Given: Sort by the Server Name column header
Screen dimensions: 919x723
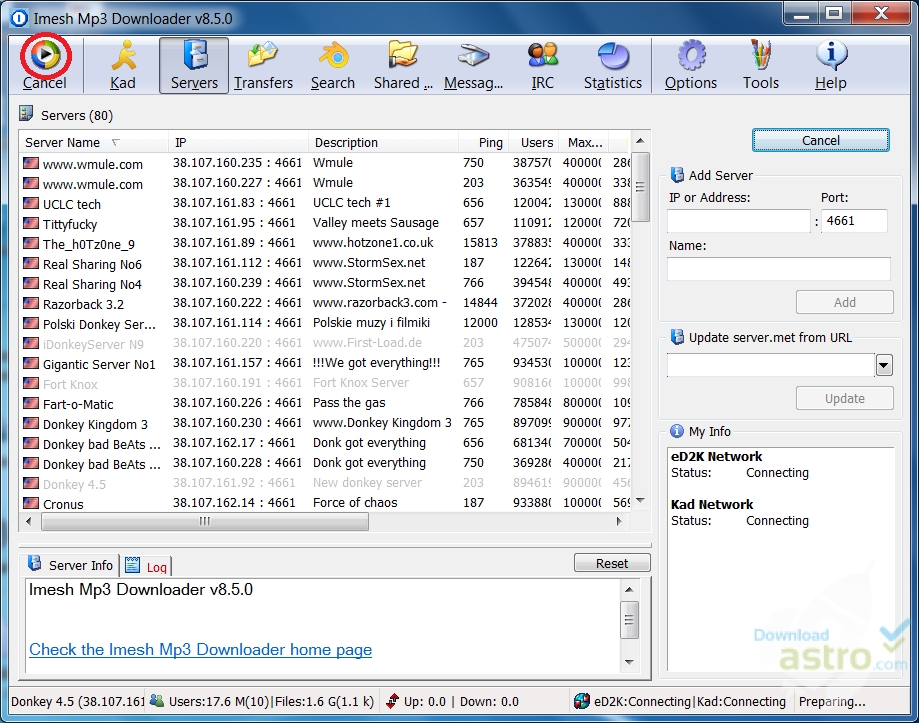Looking at the screenshot, I should (93, 142).
